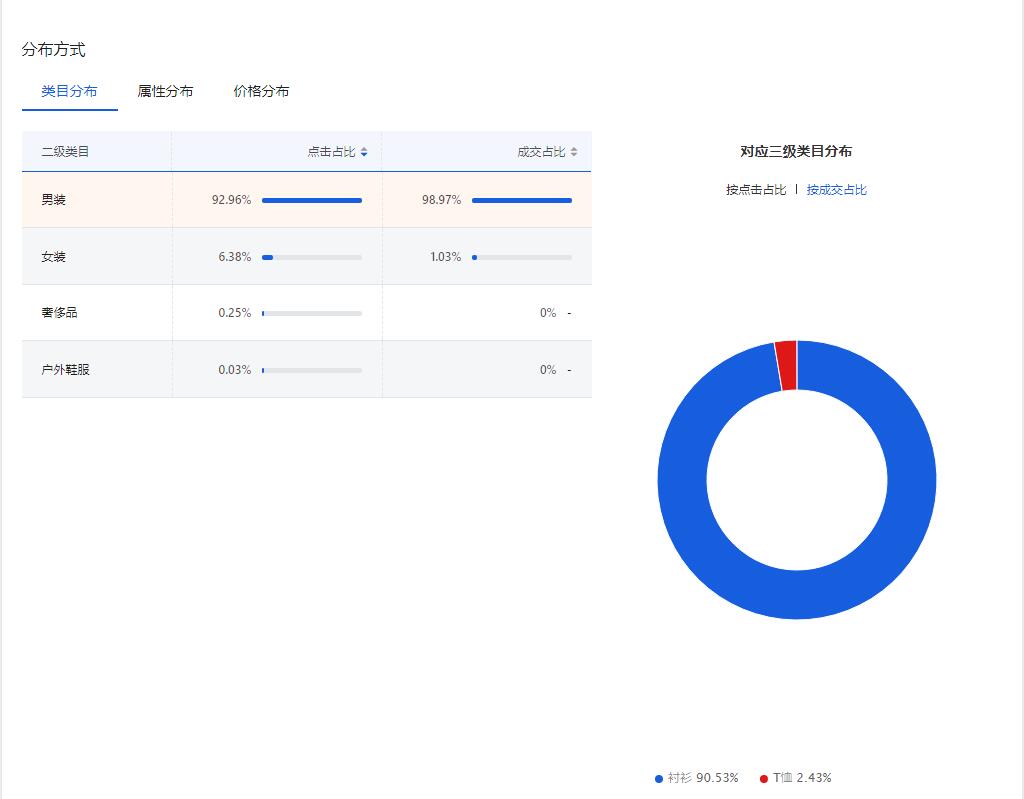This screenshot has width=1024, height=799.
Task: Click 男装 click share bar 92.96%
Action: pyautogui.click(x=312, y=201)
